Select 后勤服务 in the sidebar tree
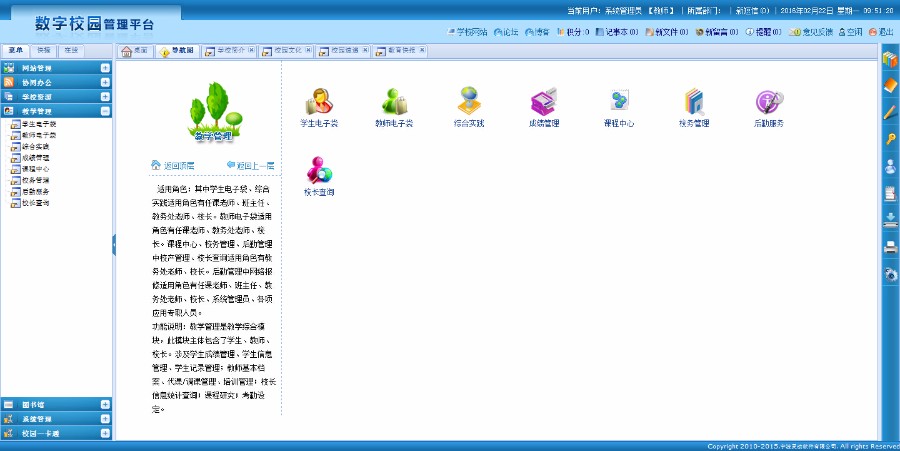The width and height of the screenshot is (900, 451). 36,192
